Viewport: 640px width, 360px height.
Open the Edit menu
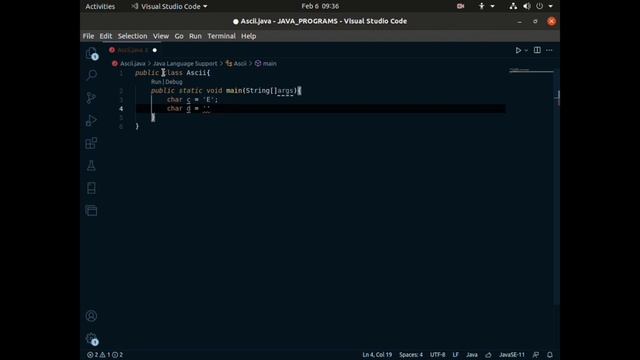point(106,36)
